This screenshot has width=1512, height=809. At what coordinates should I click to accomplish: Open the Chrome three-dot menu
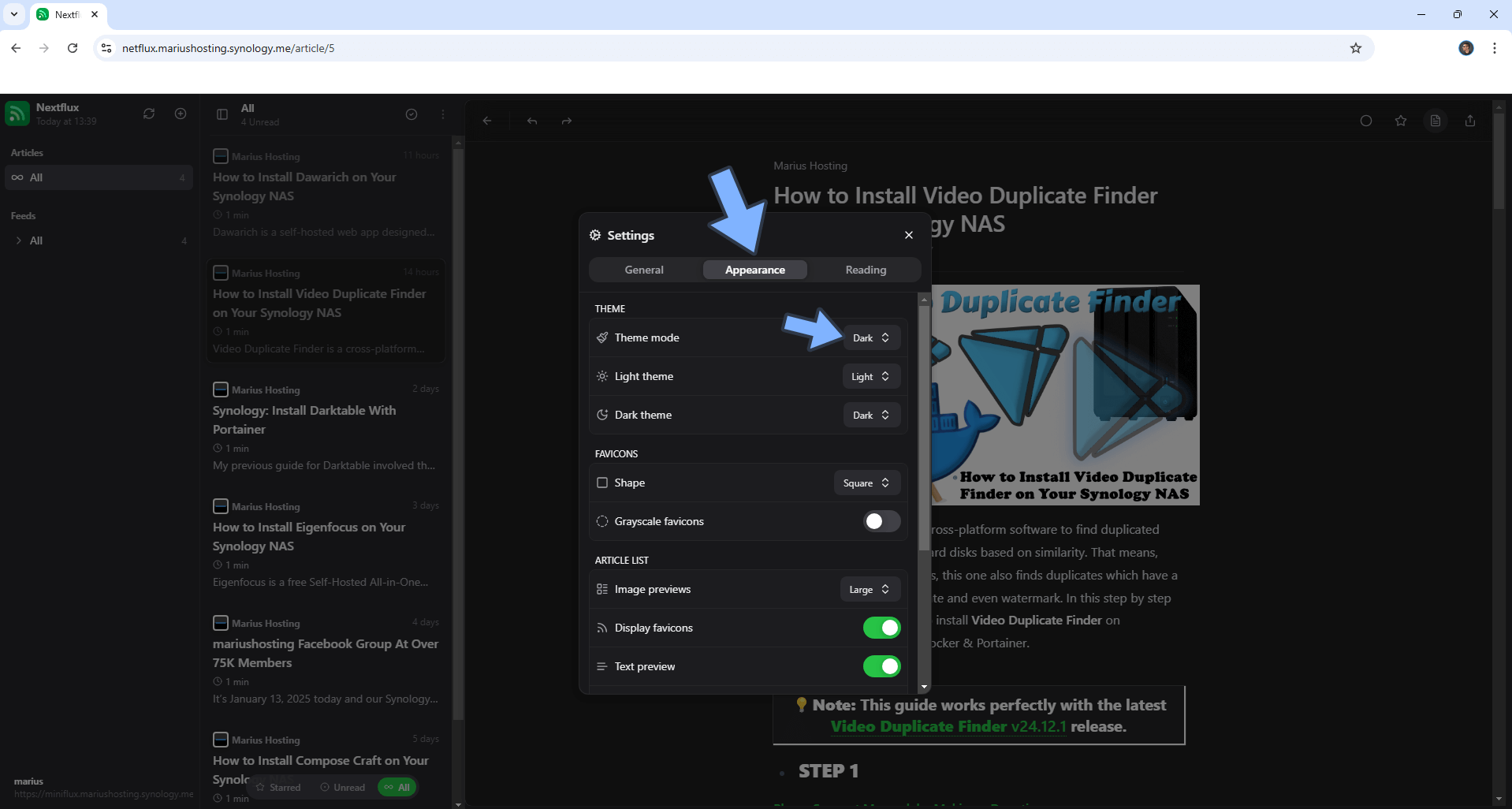[x=1495, y=48]
